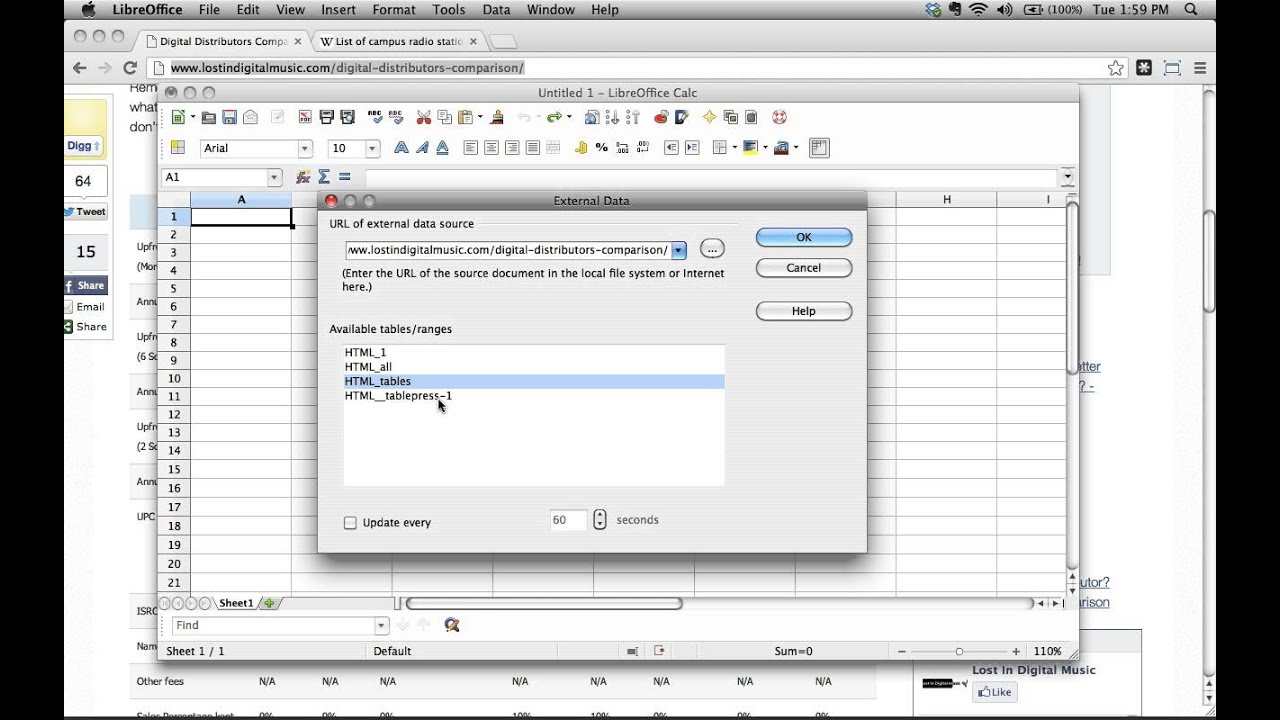Select the Sheet1 sheet tab

[x=236, y=603]
